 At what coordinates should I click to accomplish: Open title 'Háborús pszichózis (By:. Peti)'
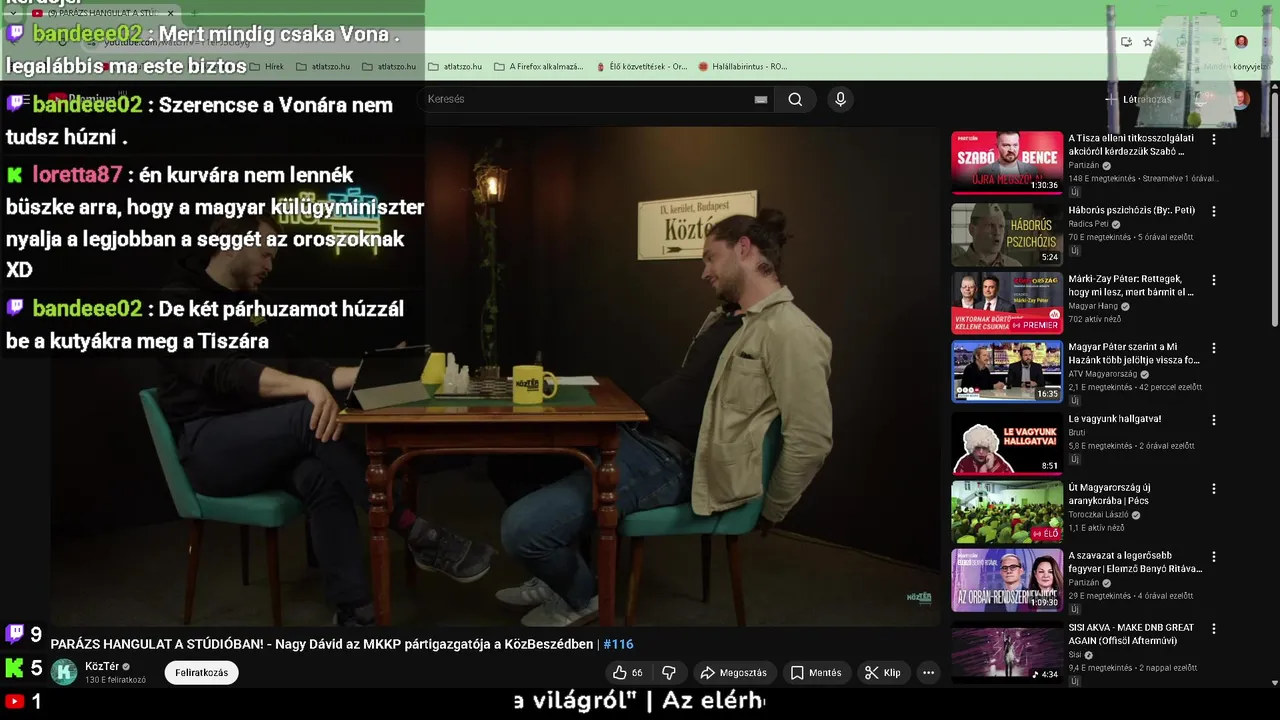click(x=1131, y=211)
